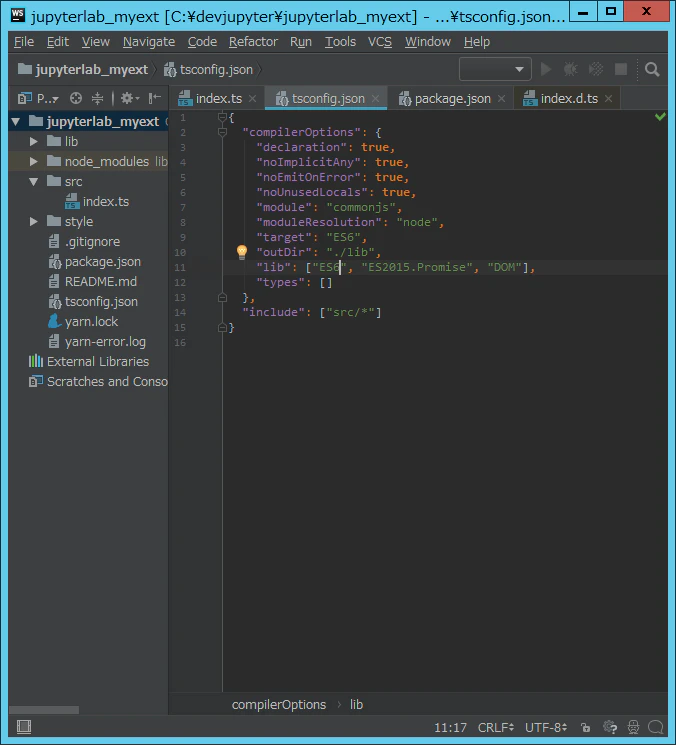Screen dimensions: 676x745
Task: Open the Refactor menu
Action: 253,42
